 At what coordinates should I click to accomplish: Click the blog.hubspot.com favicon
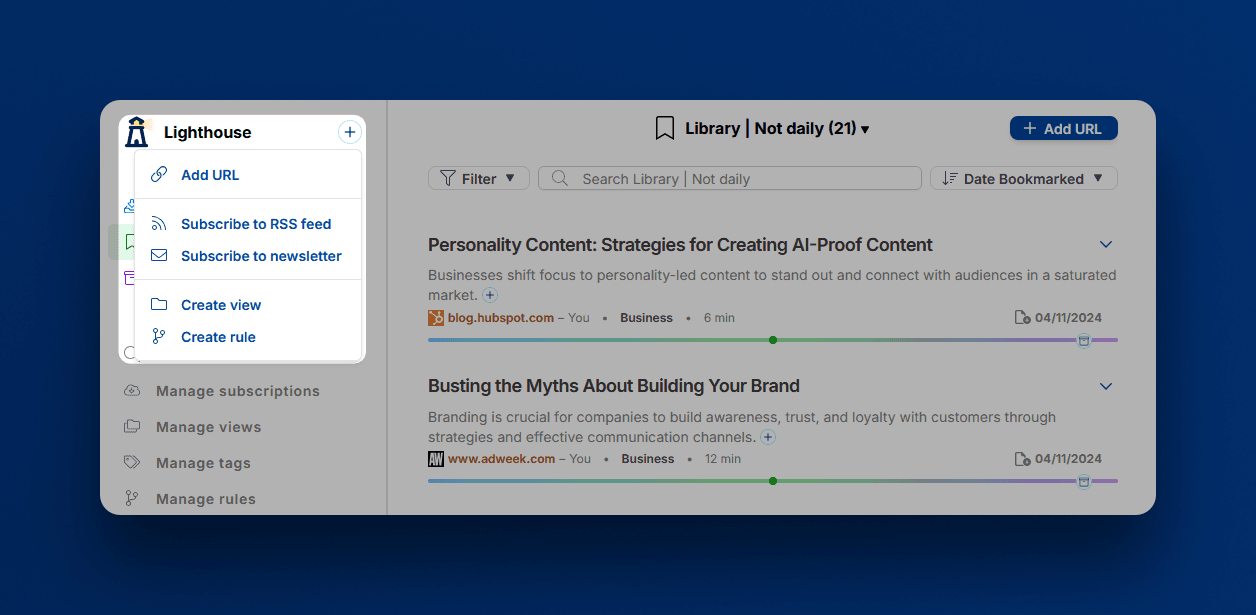pos(436,318)
